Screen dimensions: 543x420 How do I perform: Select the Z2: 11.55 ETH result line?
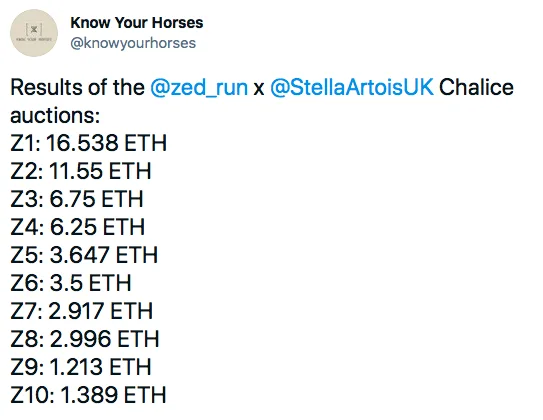[x=81, y=171]
